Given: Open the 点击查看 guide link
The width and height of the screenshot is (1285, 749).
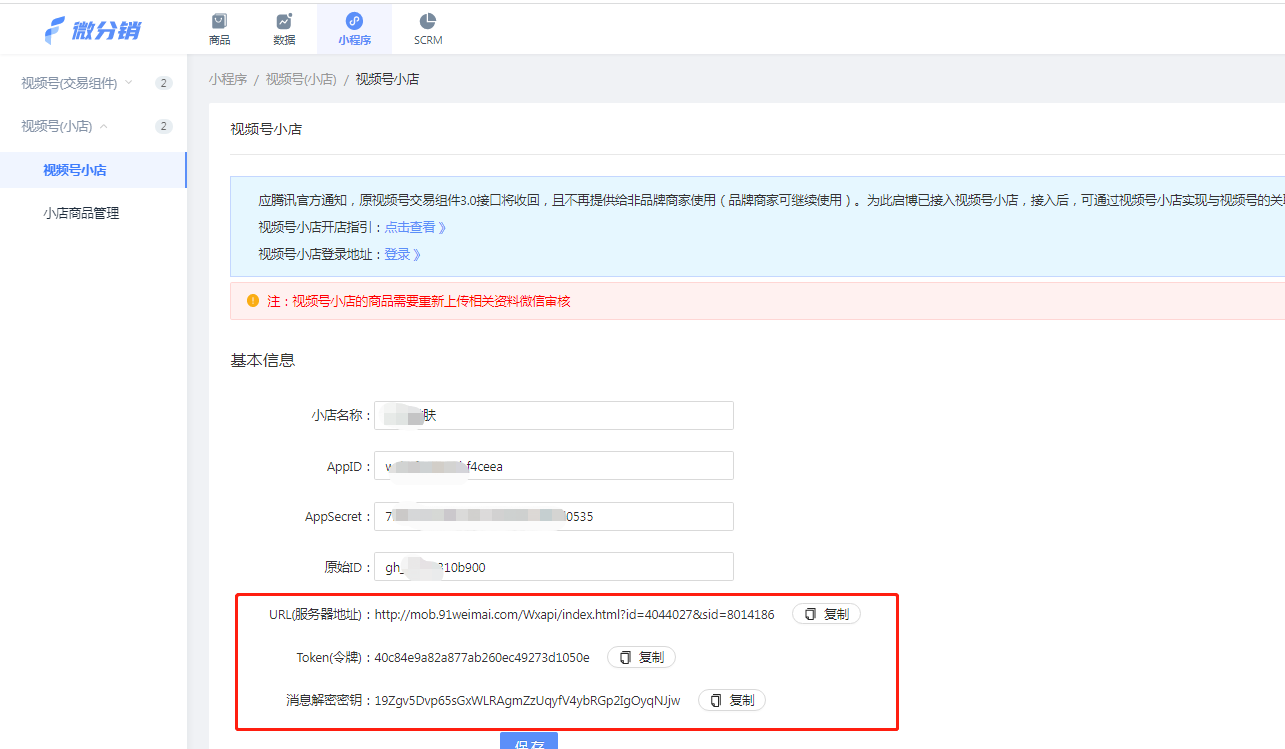Looking at the screenshot, I should (415, 227).
